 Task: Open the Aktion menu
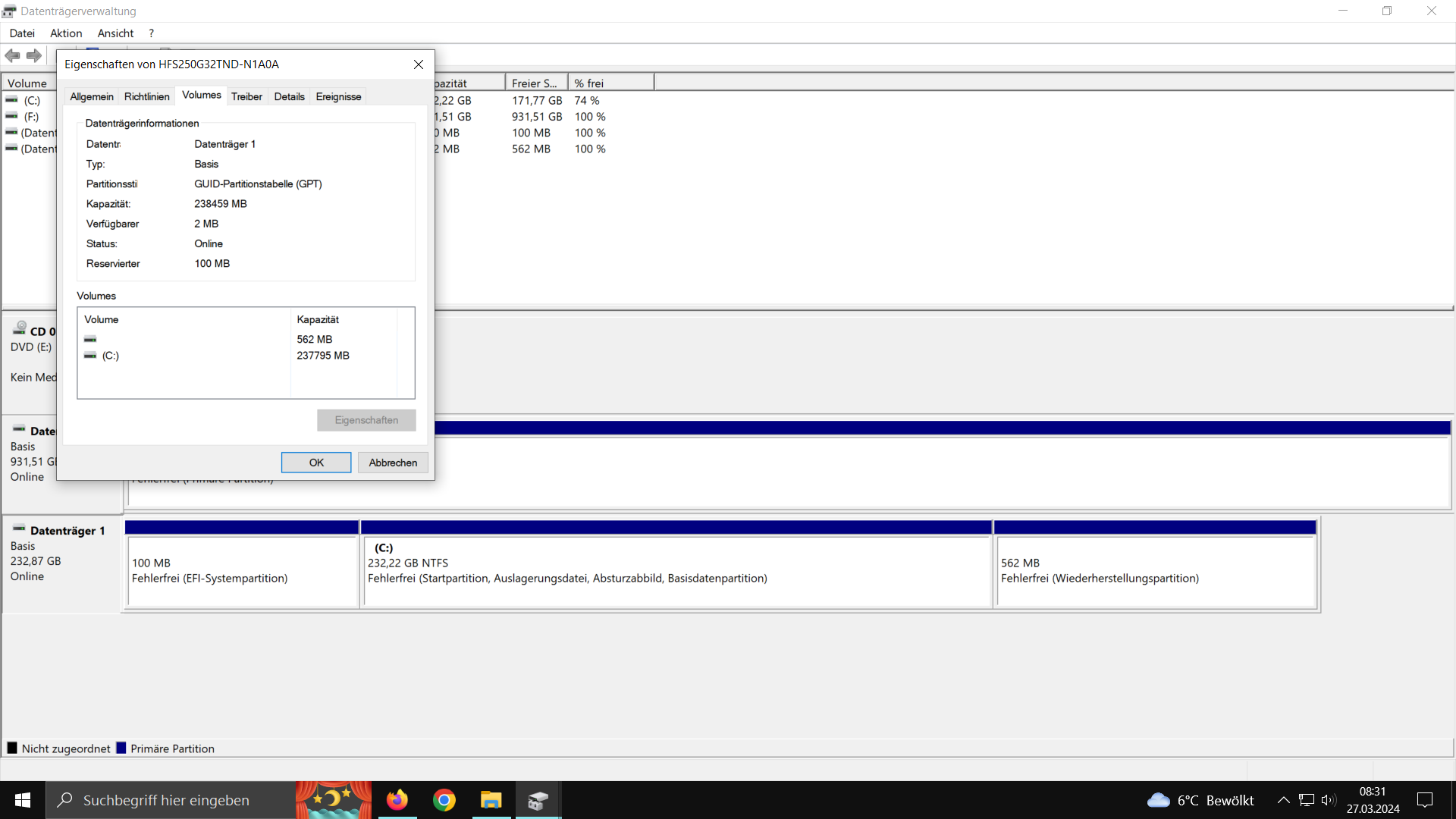click(66, 33)
